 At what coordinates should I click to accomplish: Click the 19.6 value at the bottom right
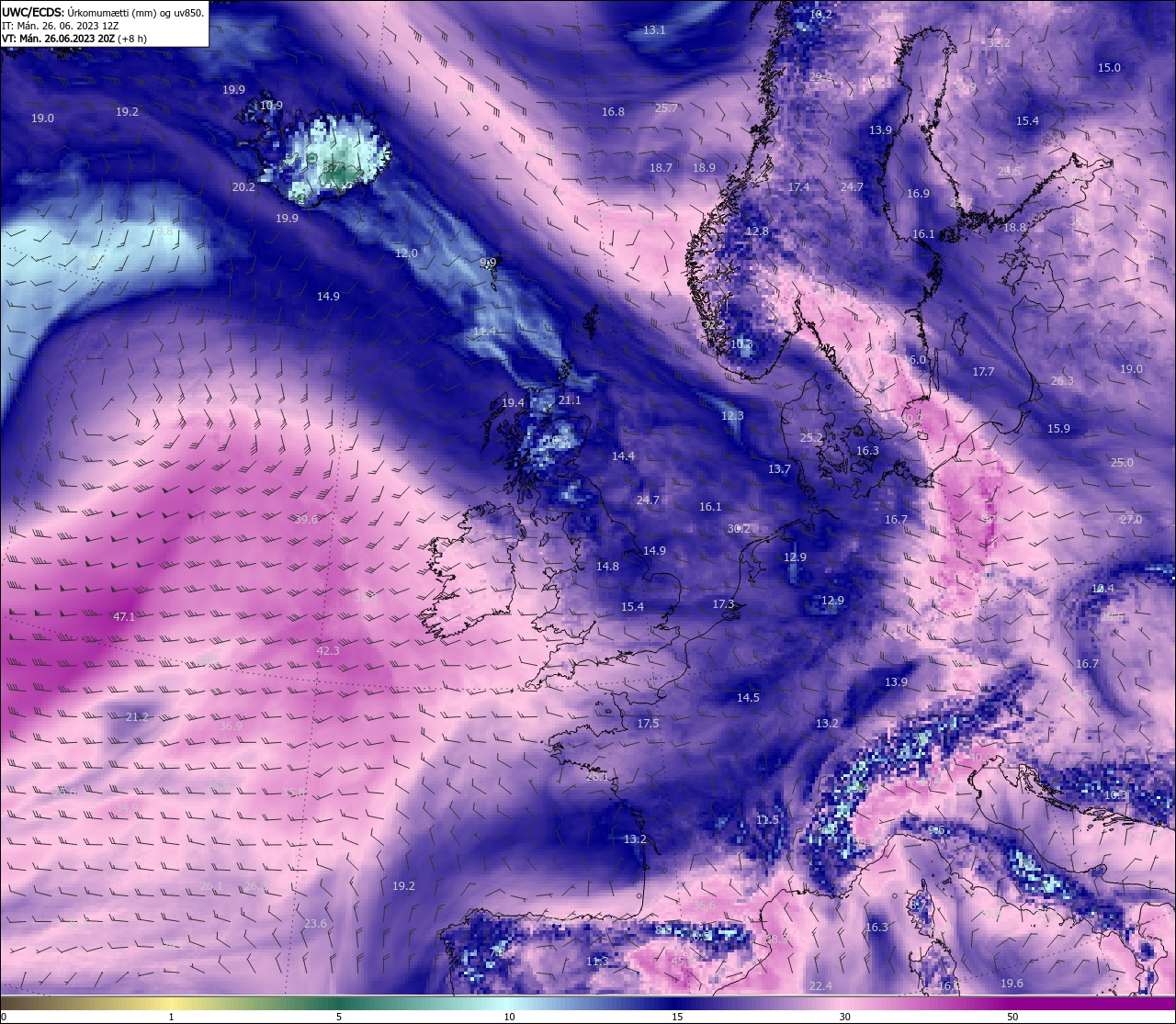[x=1012, y=984]
